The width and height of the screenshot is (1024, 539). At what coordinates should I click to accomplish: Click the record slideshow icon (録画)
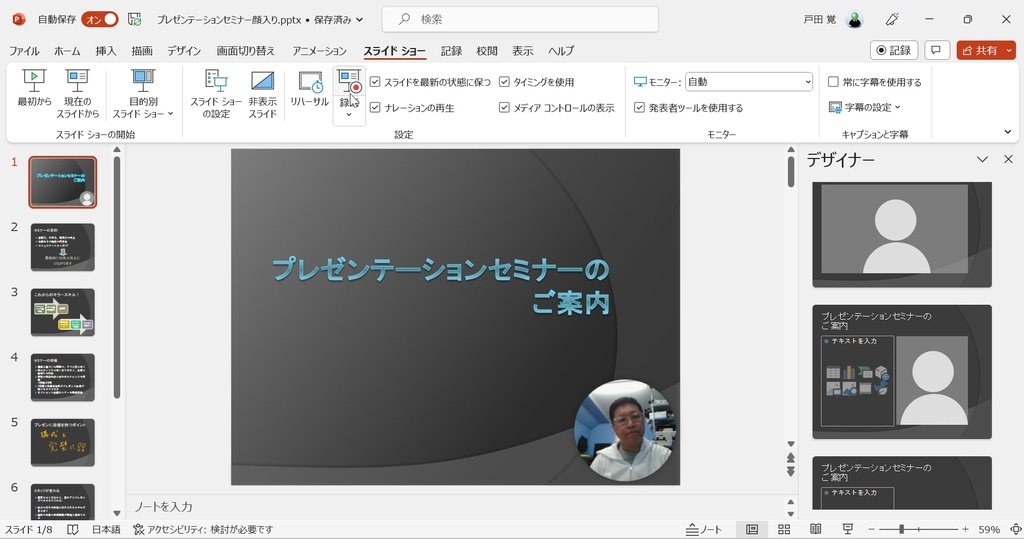pyautogui.click(x=349, y=82)
